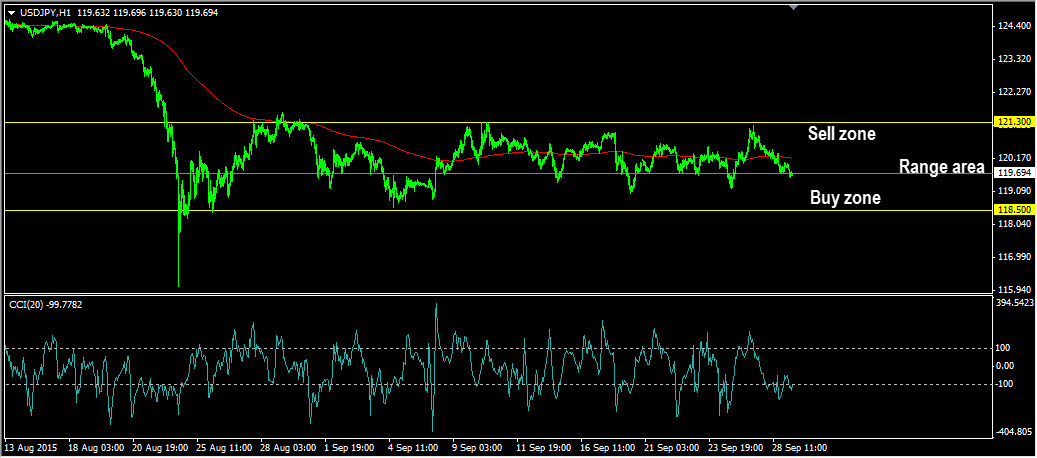1037x458 pixels.
Task: Select the "Sell zone" text label
Action: pos(841,133)
